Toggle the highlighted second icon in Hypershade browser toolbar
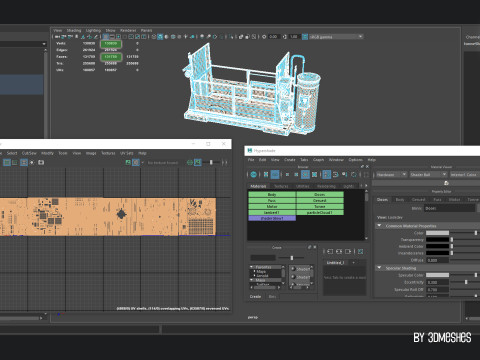 click(x=275, y=174)
